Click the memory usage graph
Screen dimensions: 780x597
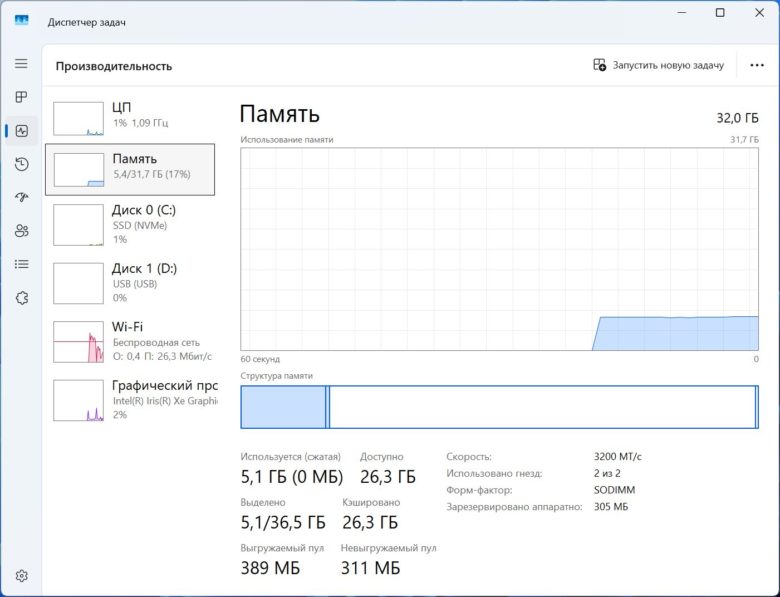[499, 249]
